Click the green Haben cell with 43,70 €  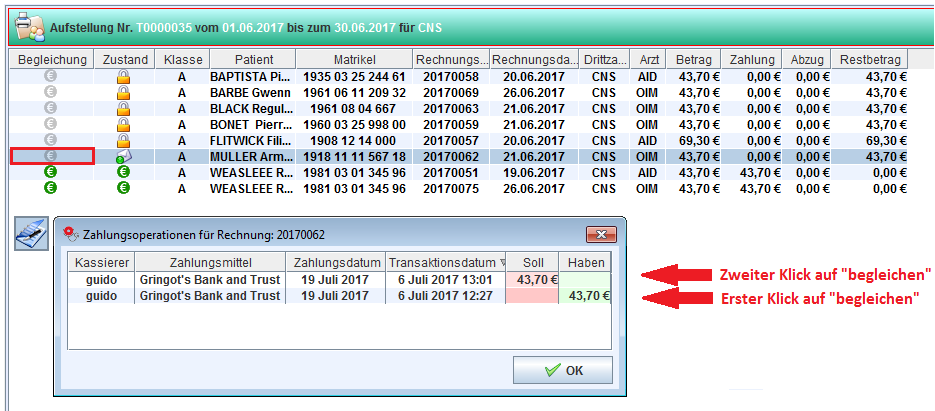[584, 296]
